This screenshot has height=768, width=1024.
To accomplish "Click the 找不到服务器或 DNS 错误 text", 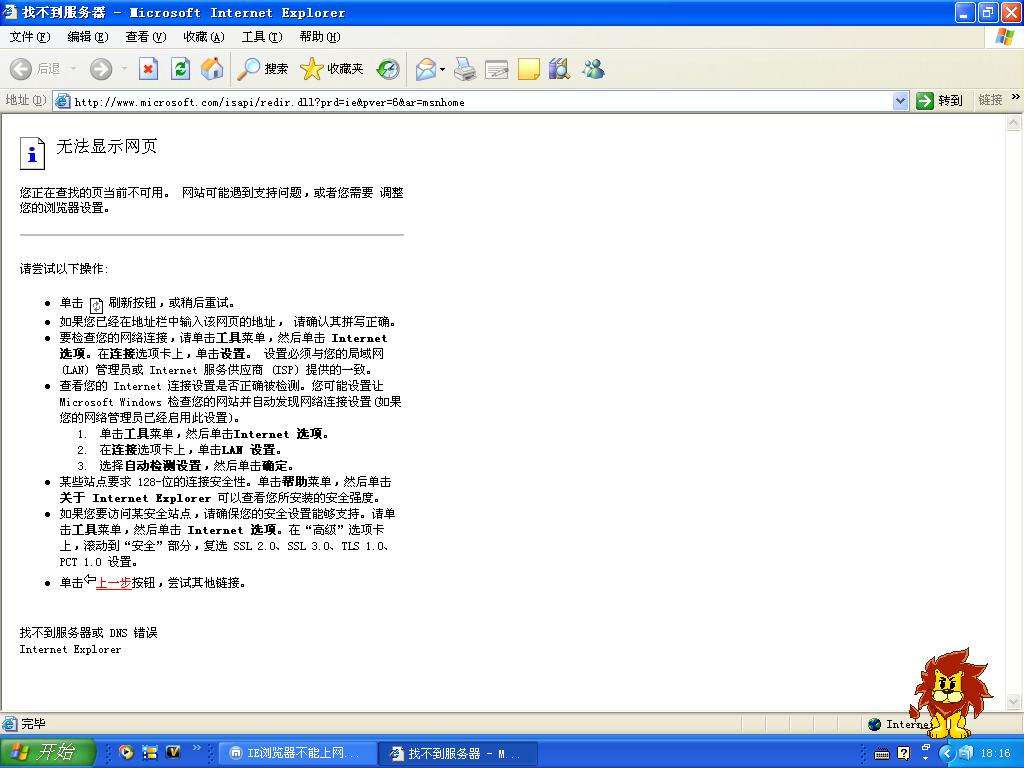I will click(88, 633).
